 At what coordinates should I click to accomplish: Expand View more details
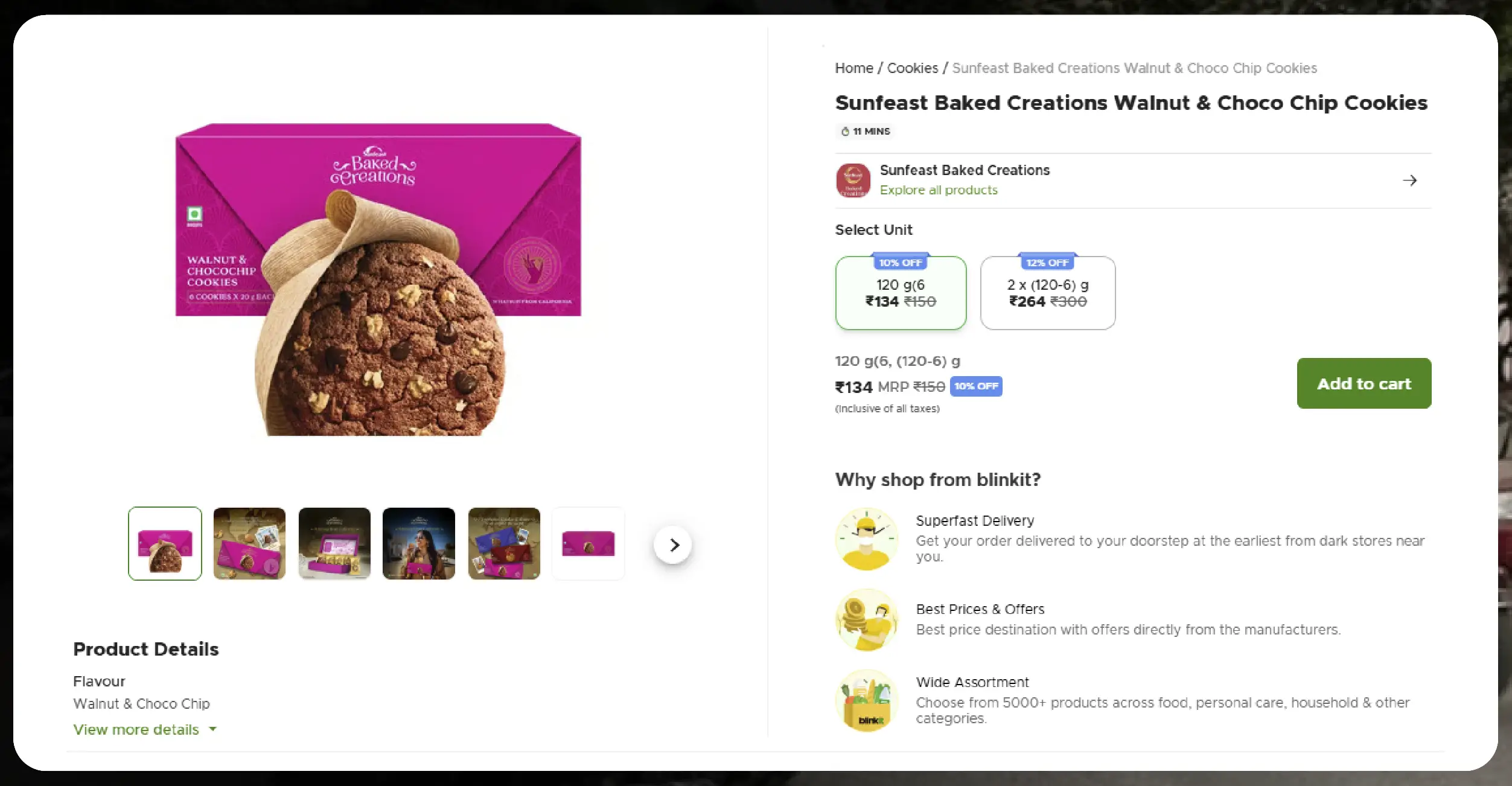coord(136,730)
